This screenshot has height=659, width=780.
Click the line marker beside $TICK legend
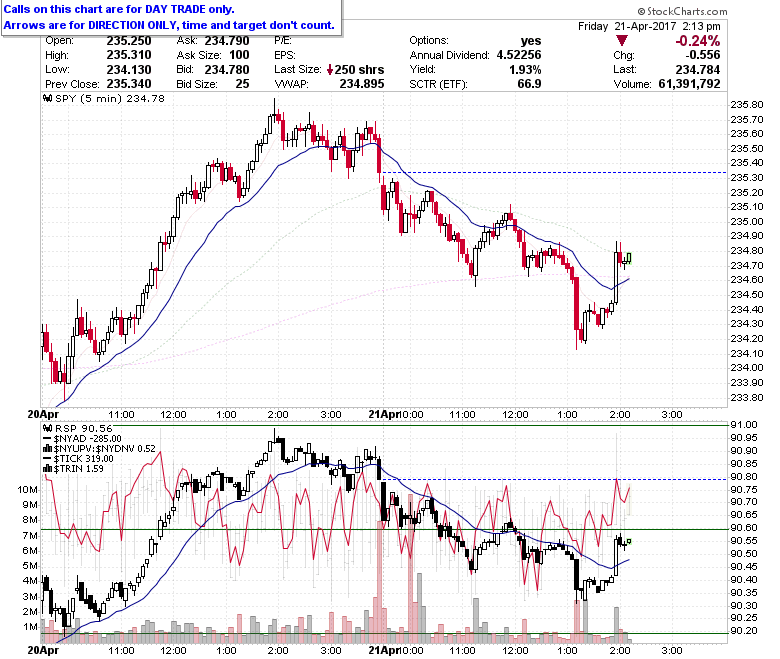coord(48,458)
